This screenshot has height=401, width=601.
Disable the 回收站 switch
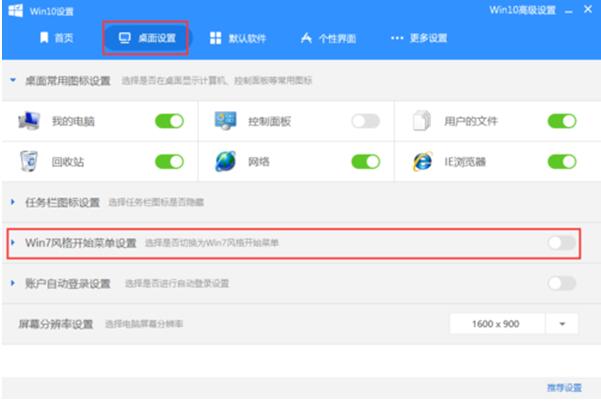click(169, 162)
